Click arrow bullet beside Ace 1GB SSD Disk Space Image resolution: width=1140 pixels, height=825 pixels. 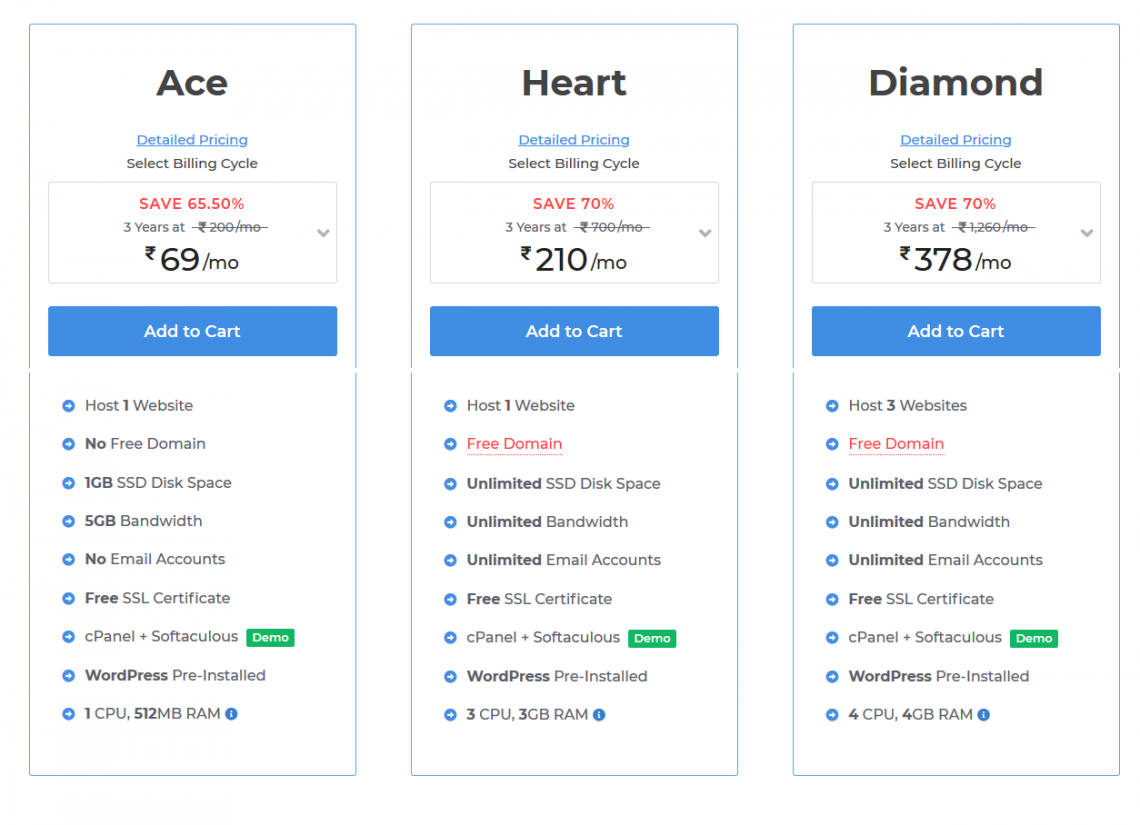tap(68, 483)
